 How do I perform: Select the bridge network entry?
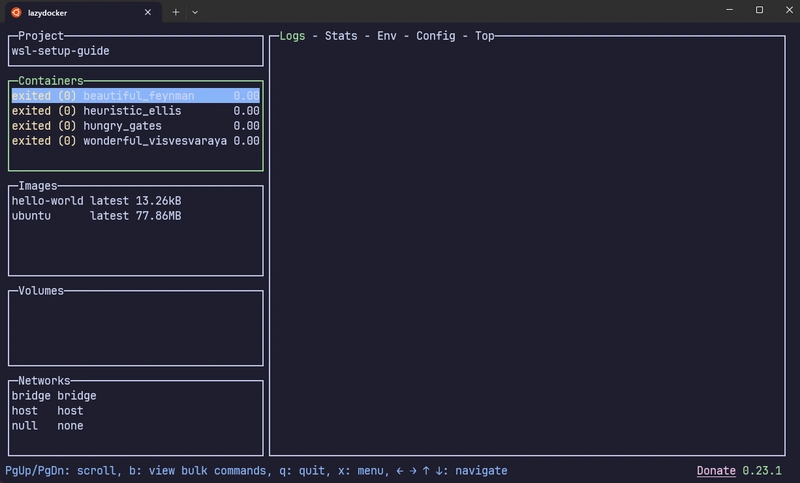(x=54, y=395)
